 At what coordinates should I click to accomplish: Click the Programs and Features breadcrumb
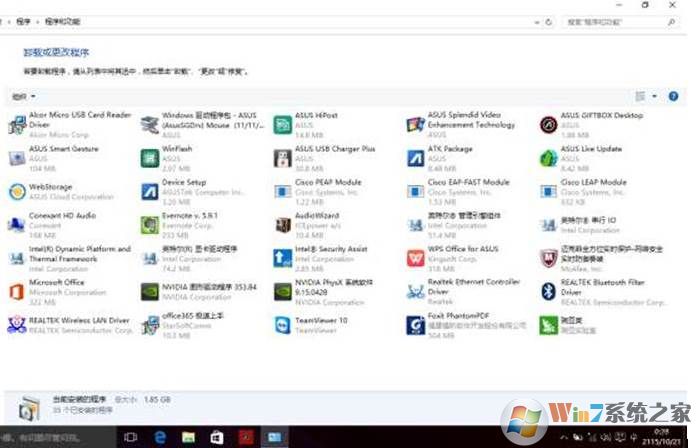(63, 20)
